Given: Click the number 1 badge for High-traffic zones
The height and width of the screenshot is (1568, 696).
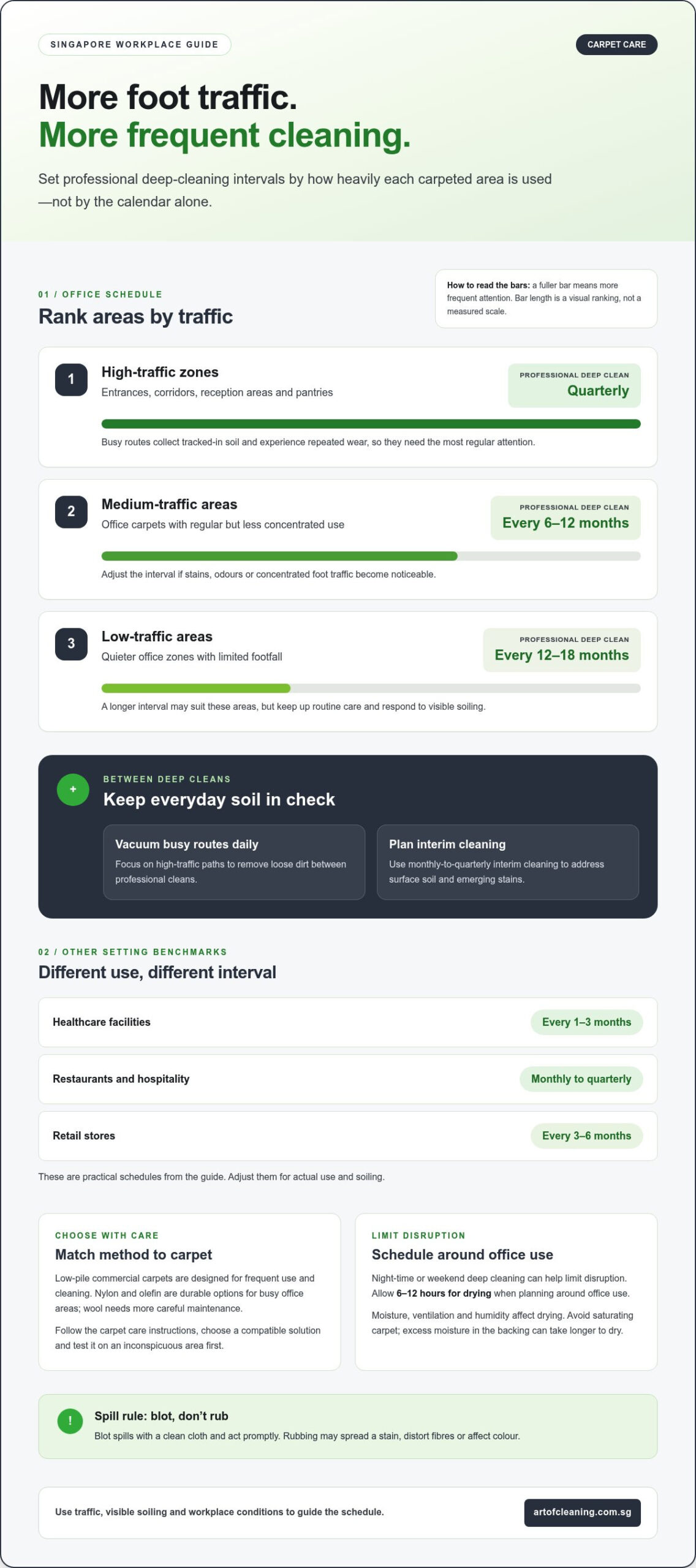Looking at the screenshot, I should (x=71, y=379).
